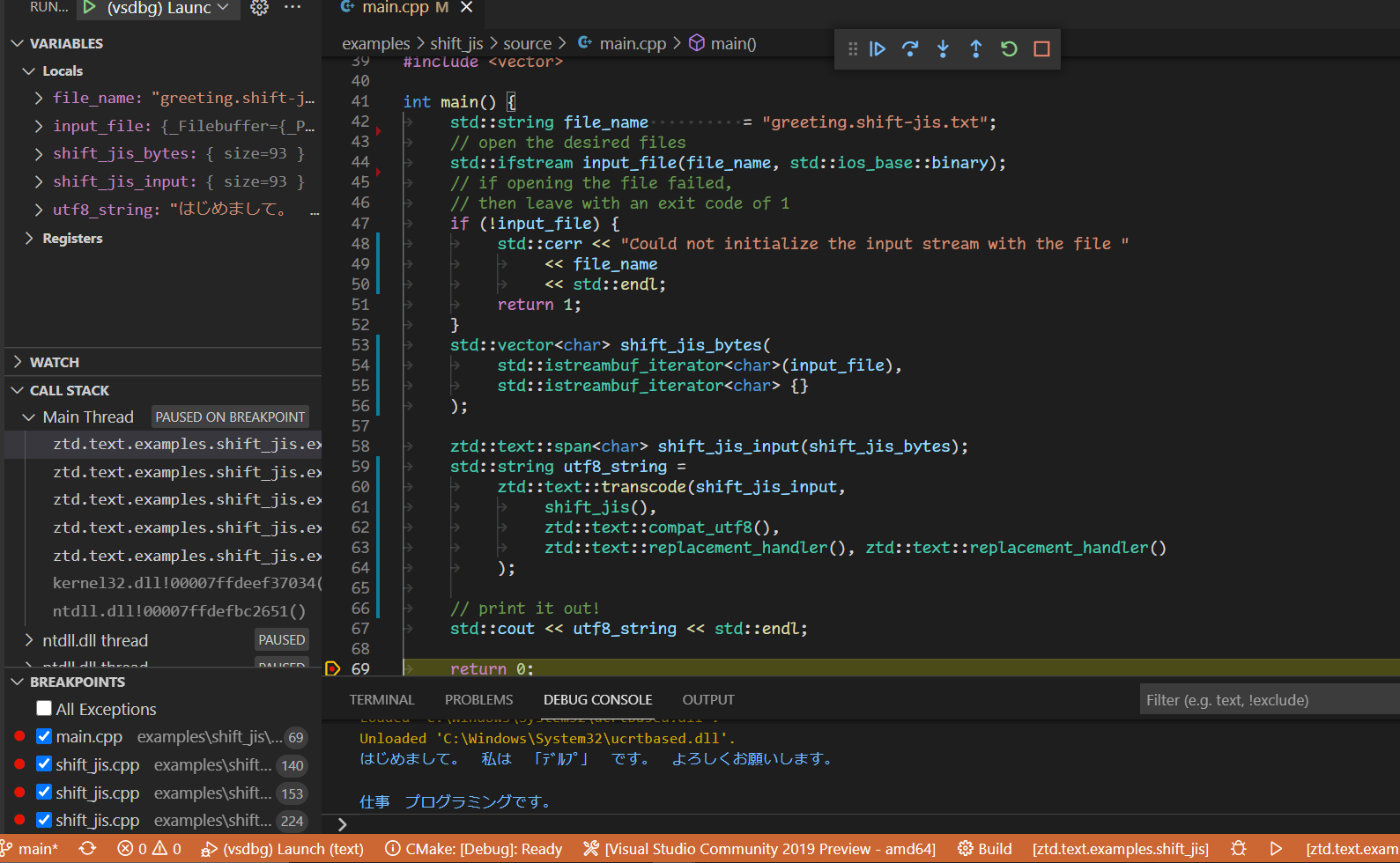Start debugging with the green play icon

click(90, 8)
